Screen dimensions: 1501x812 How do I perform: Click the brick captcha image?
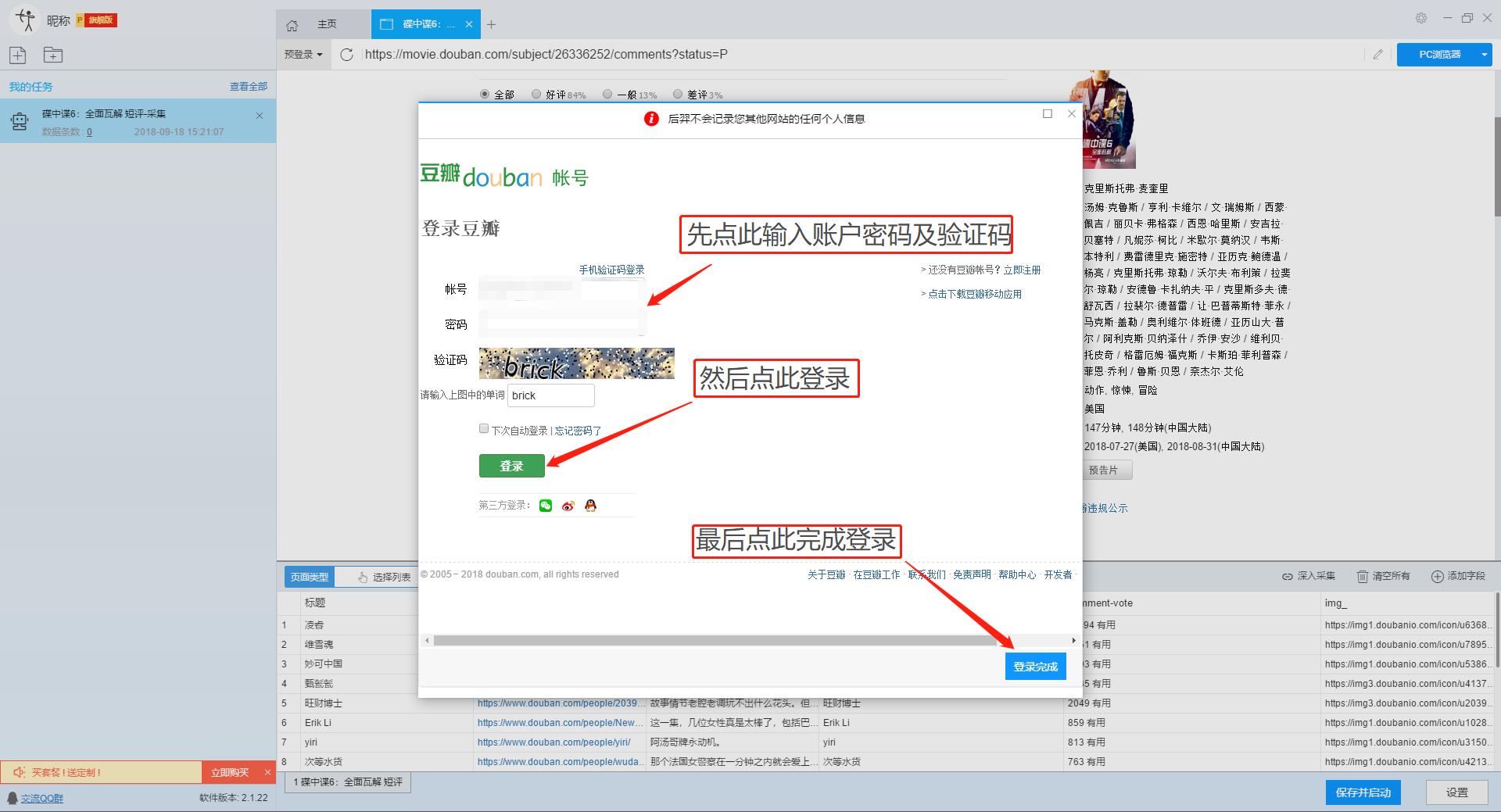[576, 363]
